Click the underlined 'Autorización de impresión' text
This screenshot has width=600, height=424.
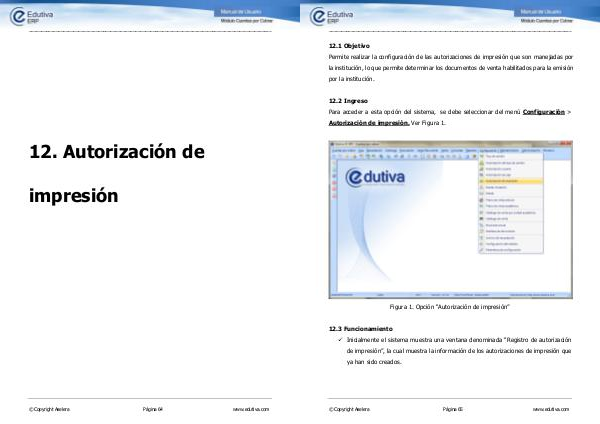coord(368,123)
